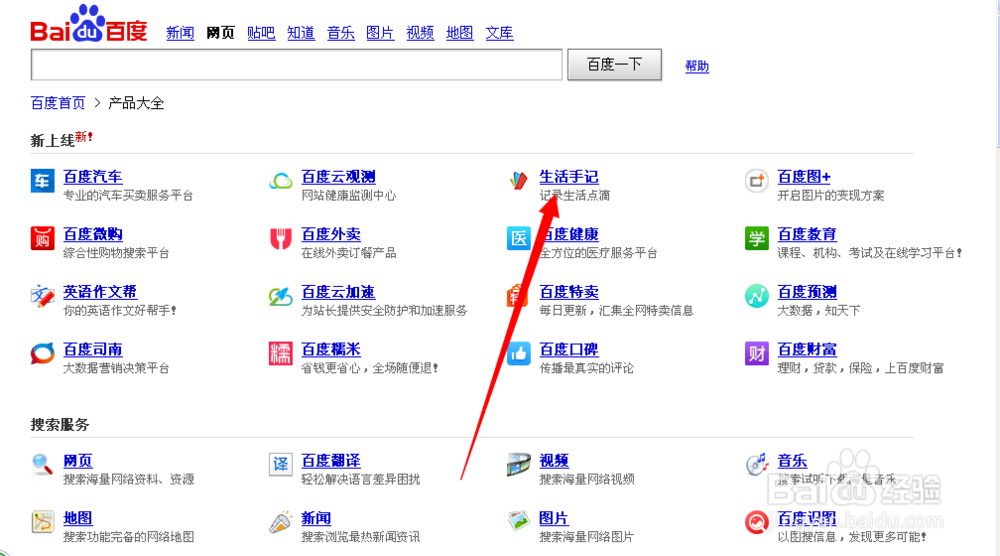Open the 视频 top navigation tab

[x=420, y=33]
